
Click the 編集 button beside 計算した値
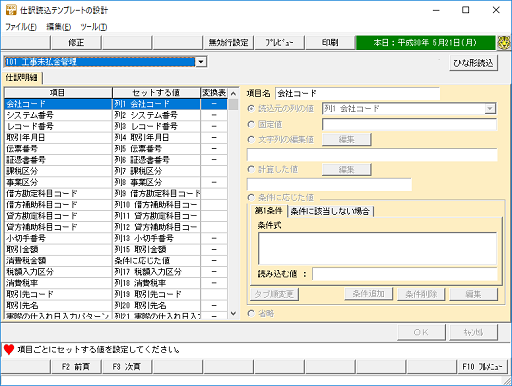347,169
